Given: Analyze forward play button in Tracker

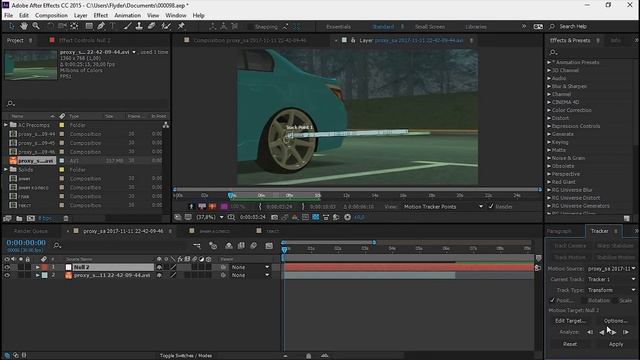Looking at the screenshot, I should click(614, 332).
